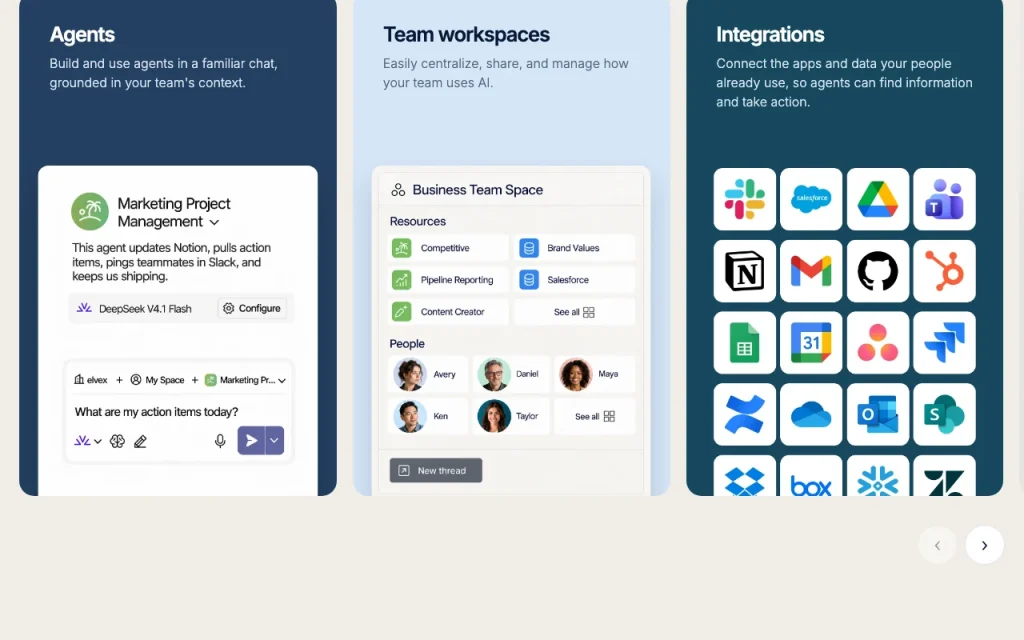Click the Business Team Space header icon
The width and height of the screenshot is (1024, 640).
[398, 190]
